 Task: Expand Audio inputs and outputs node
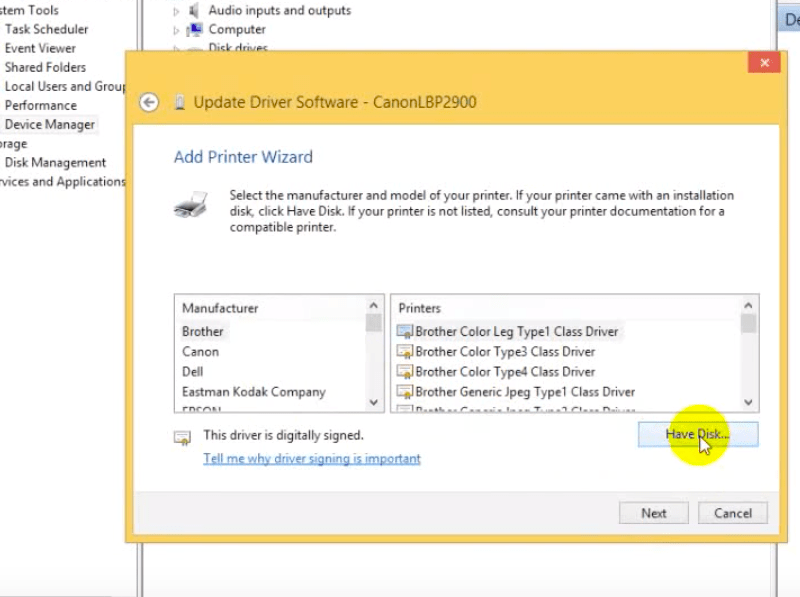coord(176,11)
